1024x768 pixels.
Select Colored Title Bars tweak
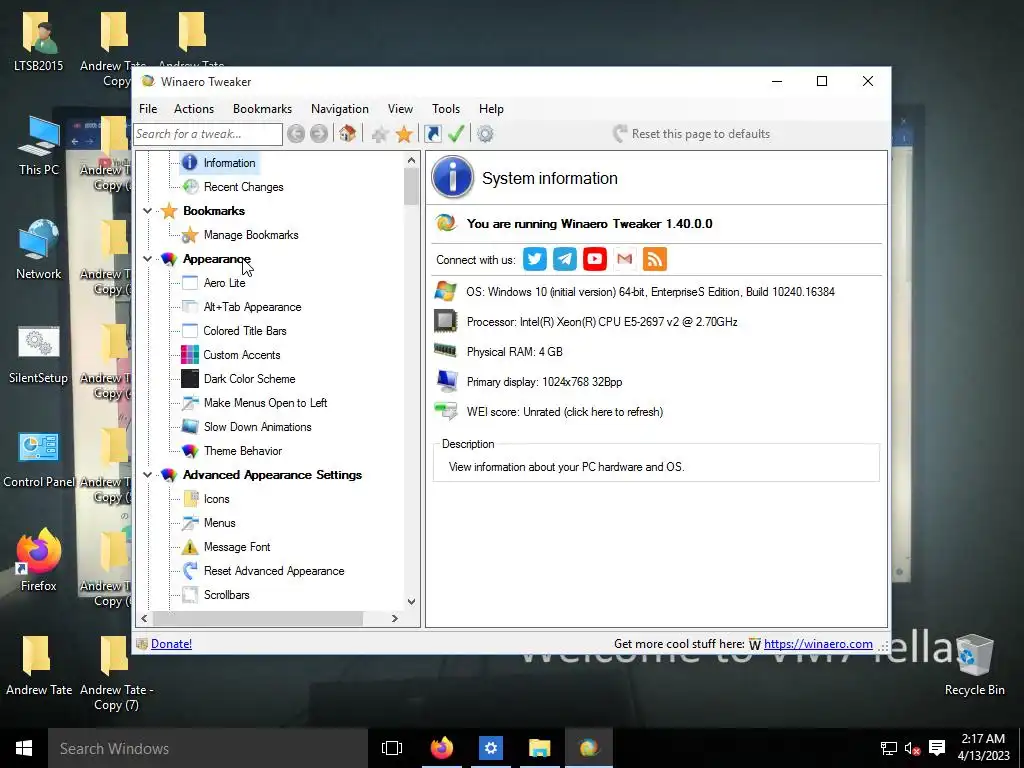pyautogui.click(x=245, y=331)
